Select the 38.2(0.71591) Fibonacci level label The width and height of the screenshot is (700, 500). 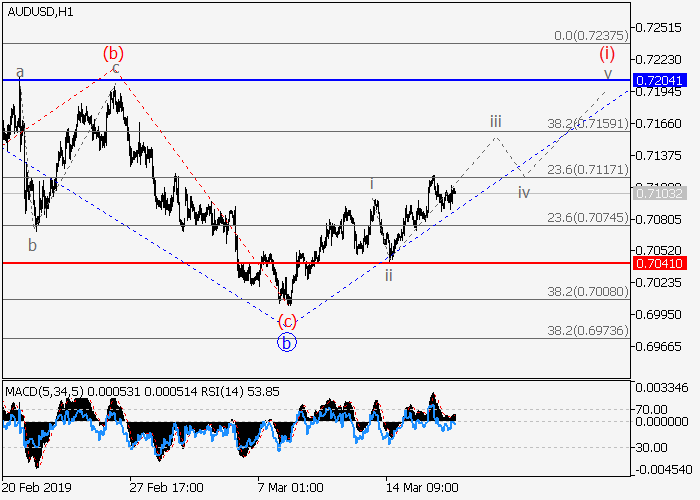click(587, 123)
